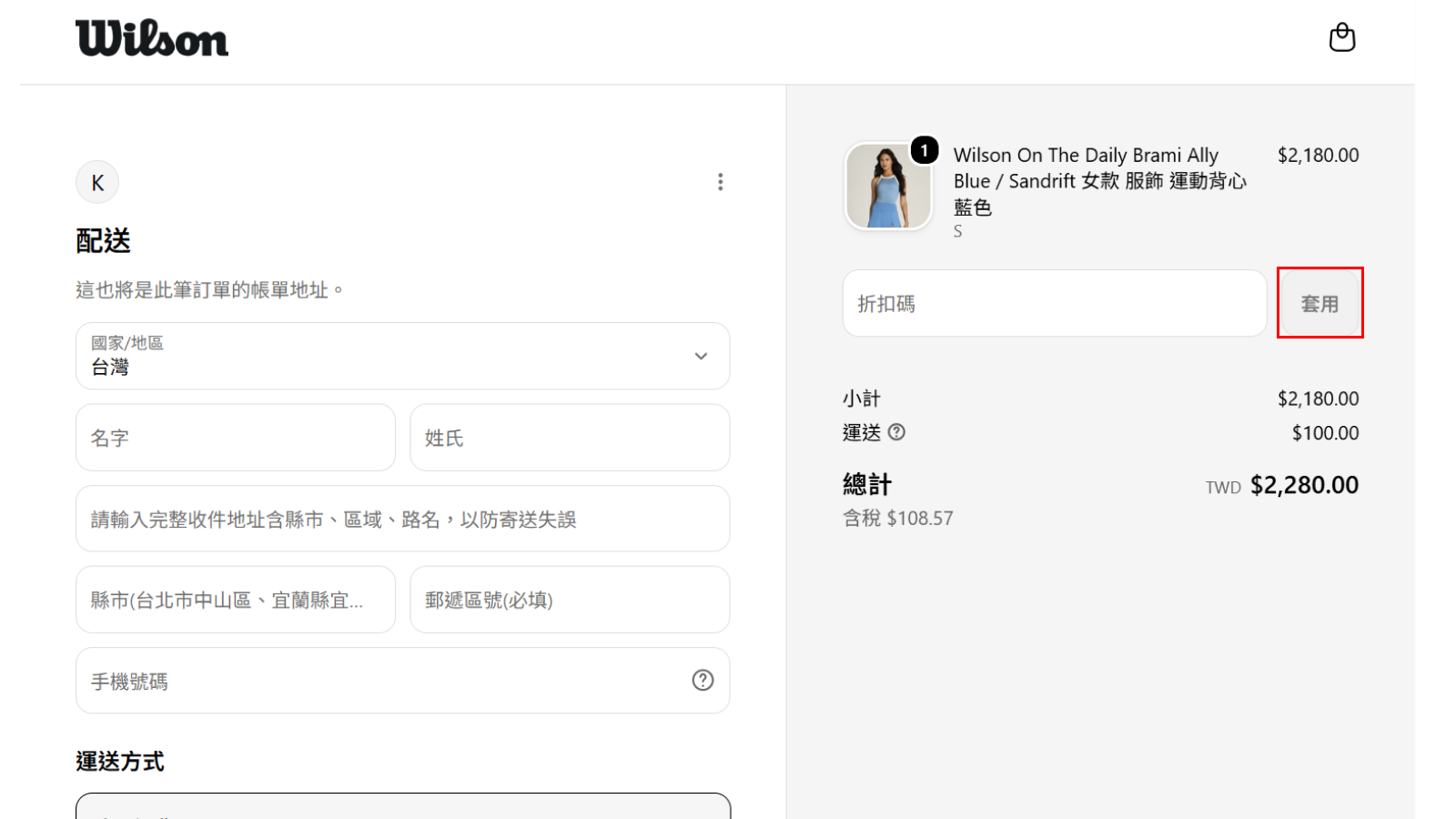Click the shipping cost $100.00
Screen dimensions: 1456x819
(1325, 433)
